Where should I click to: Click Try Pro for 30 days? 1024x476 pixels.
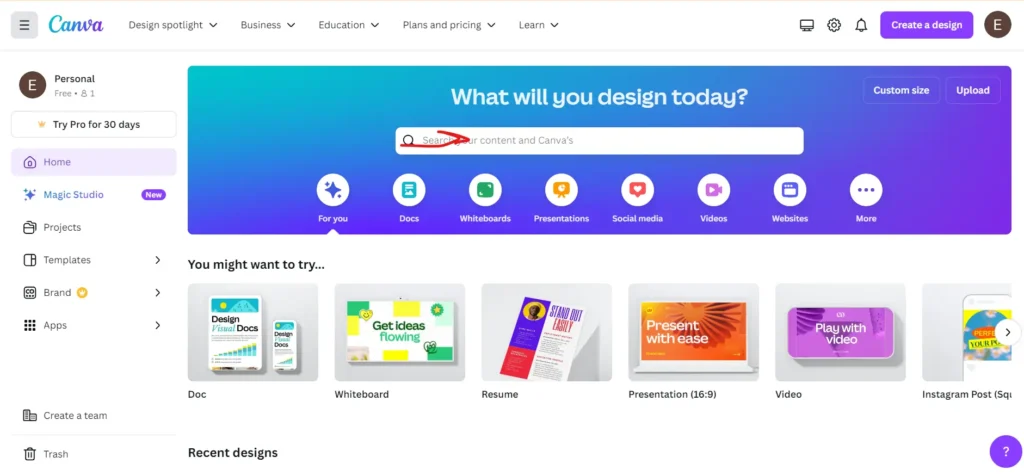[93, 124]
